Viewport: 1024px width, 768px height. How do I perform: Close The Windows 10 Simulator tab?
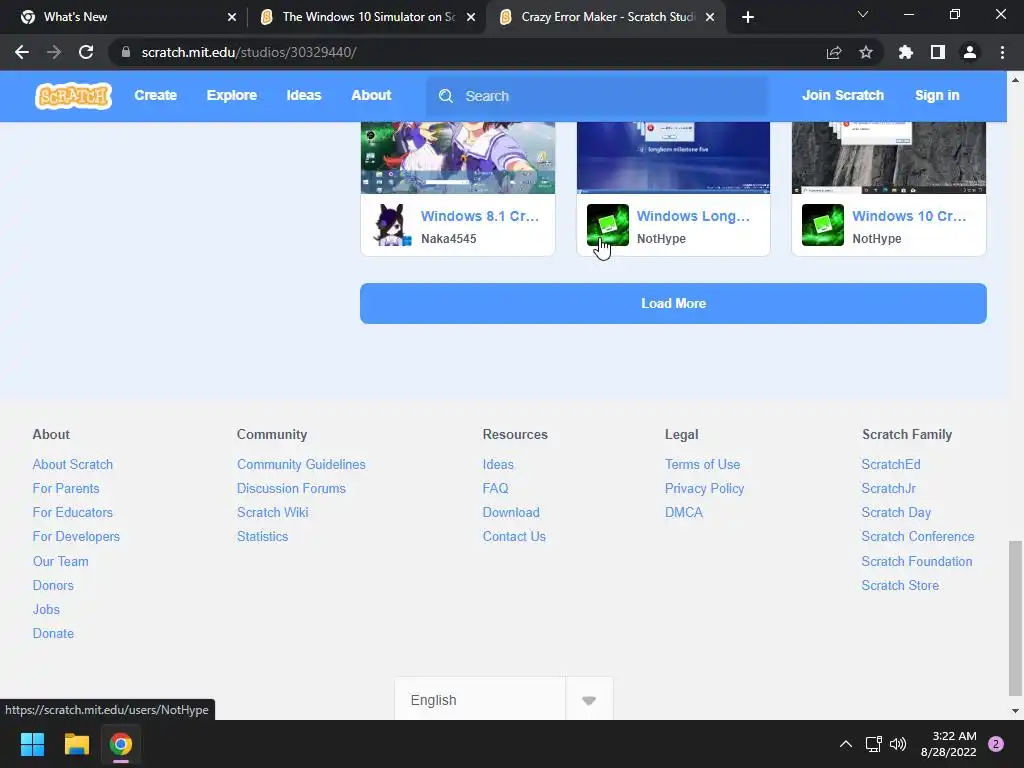(471, 17)
